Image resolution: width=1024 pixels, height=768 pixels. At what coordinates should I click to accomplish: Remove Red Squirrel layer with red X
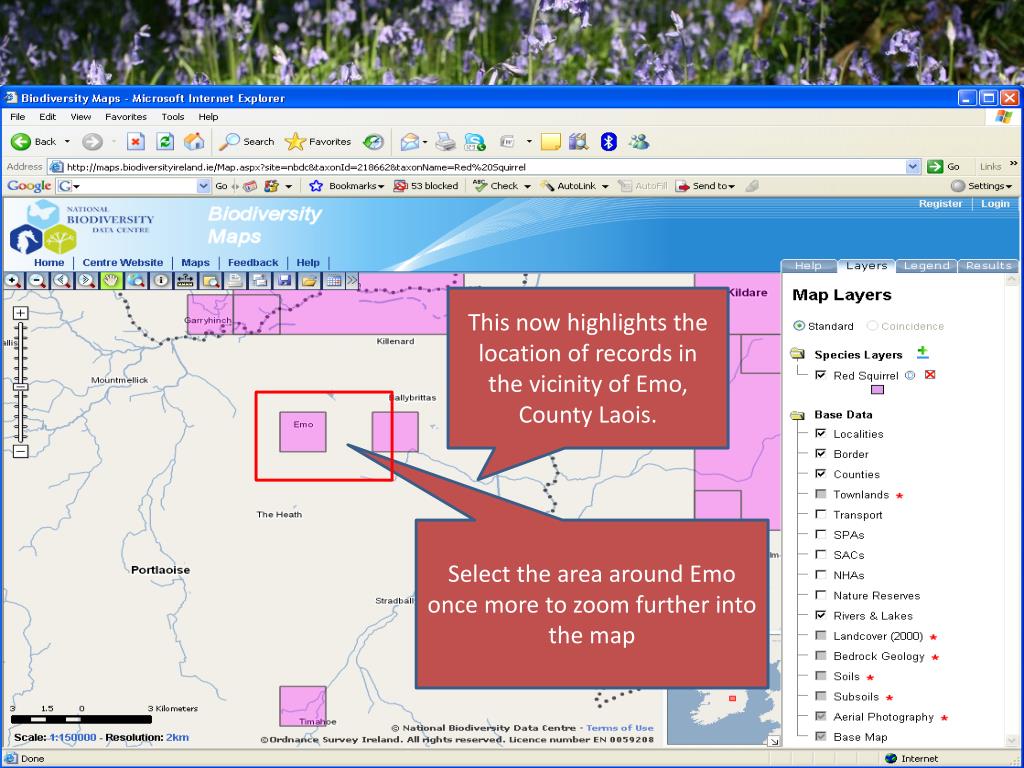930,375
